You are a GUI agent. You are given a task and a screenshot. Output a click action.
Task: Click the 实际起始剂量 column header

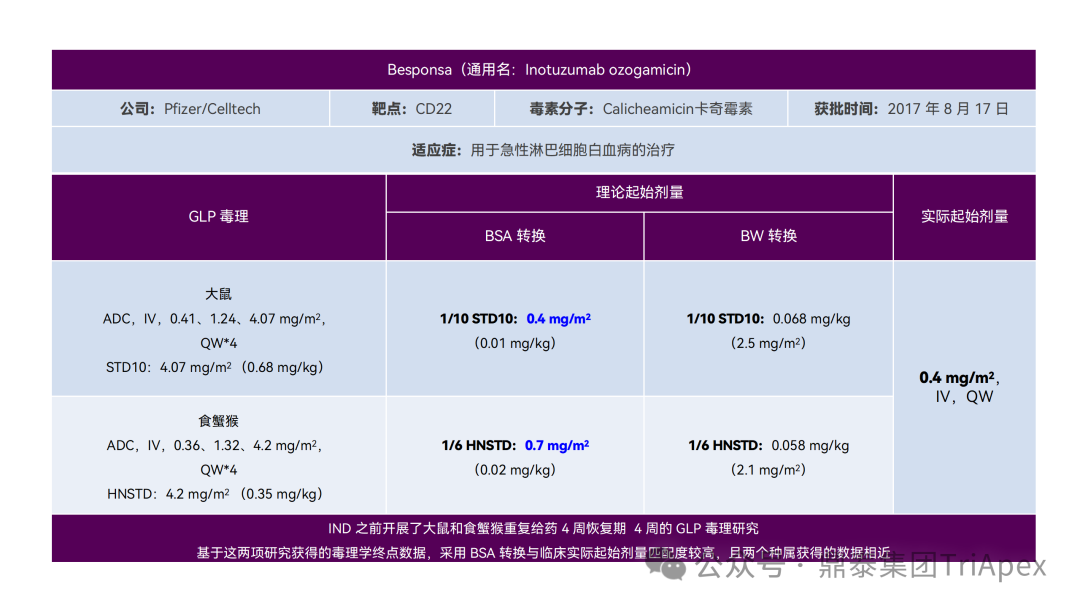(964, 217)
